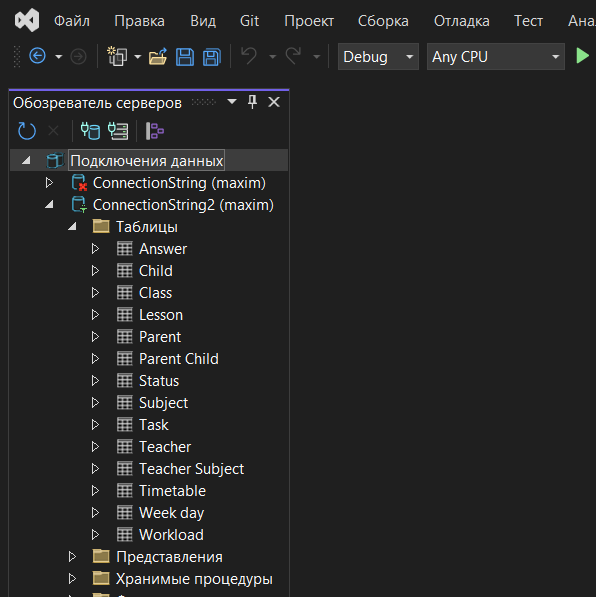Screen dimensions: 596x597
Task: Select the Хранимые процедуры folder
Action: (x=194, y=579)
